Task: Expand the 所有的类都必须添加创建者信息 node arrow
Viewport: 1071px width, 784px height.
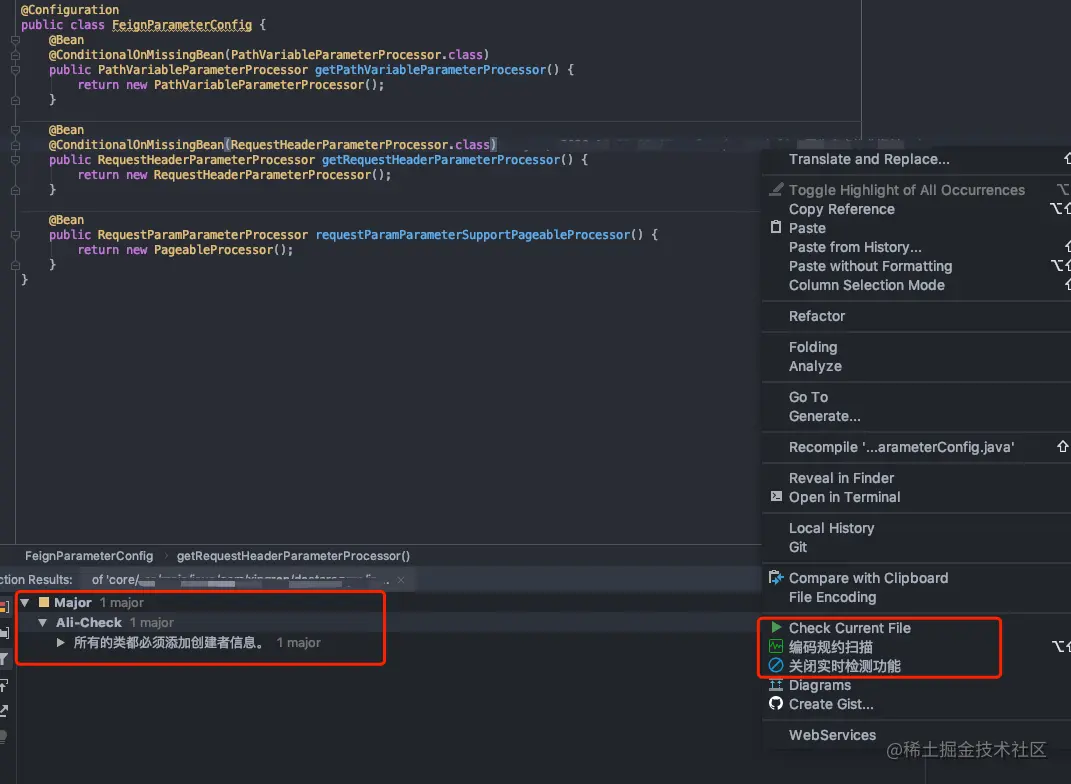Action: (60, 643)
